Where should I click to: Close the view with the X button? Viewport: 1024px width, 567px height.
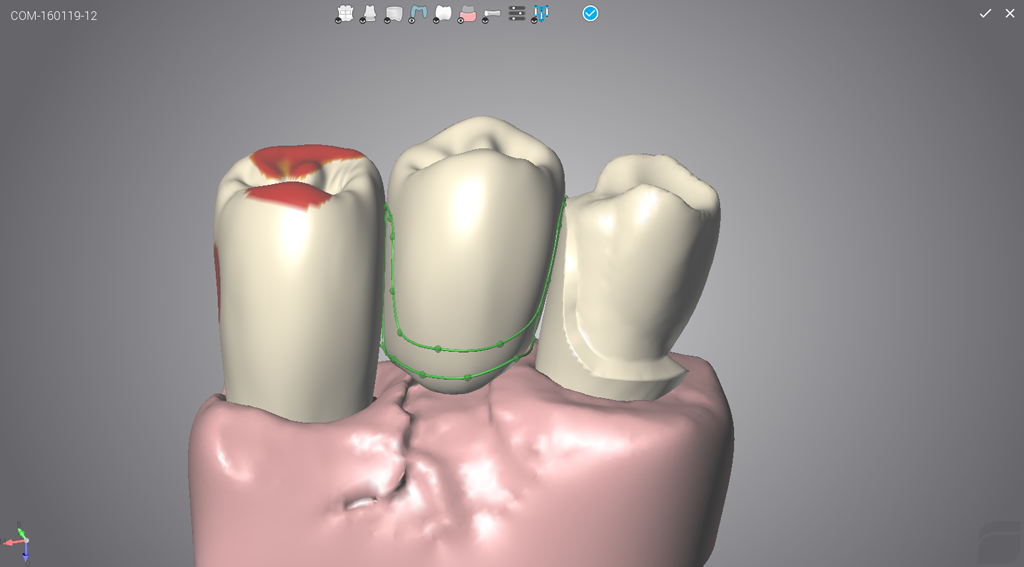tap(1010, 13)
